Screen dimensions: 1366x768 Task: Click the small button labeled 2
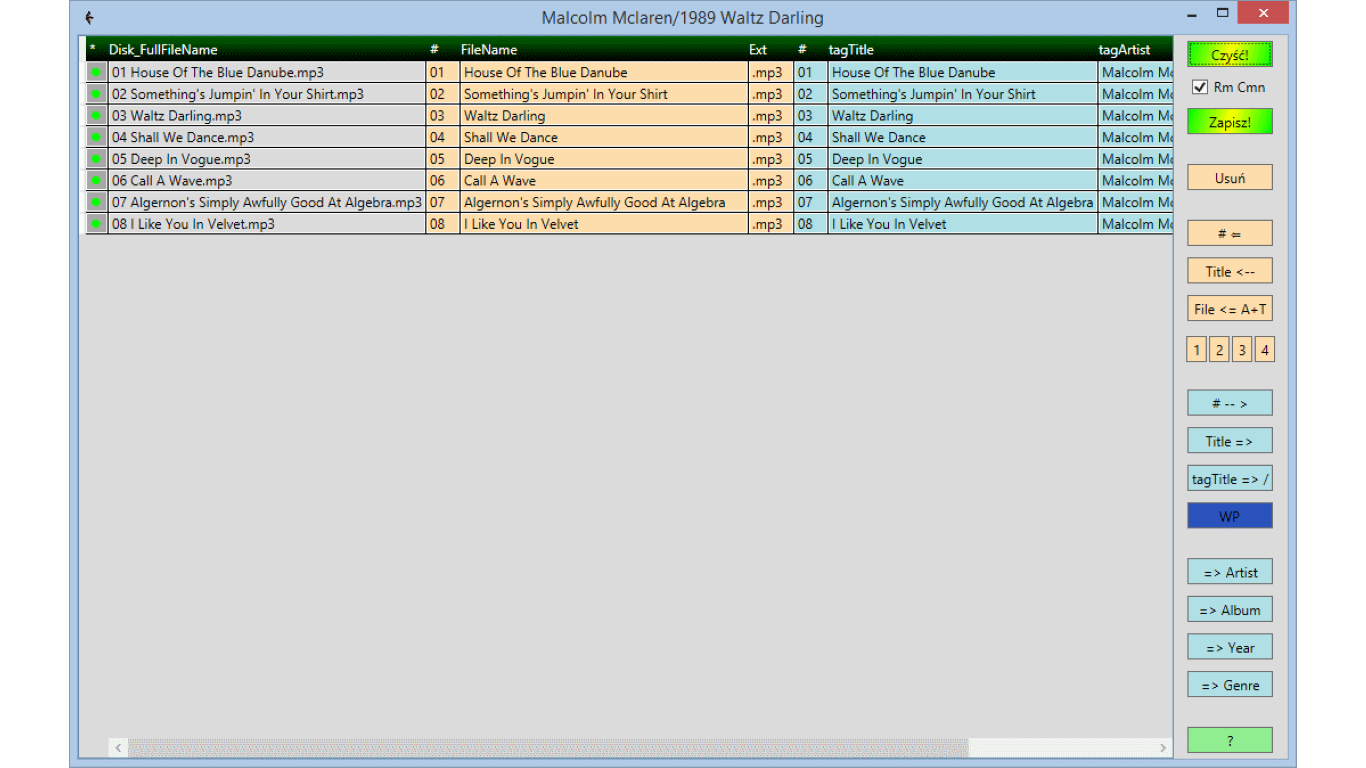point(1219,349)
